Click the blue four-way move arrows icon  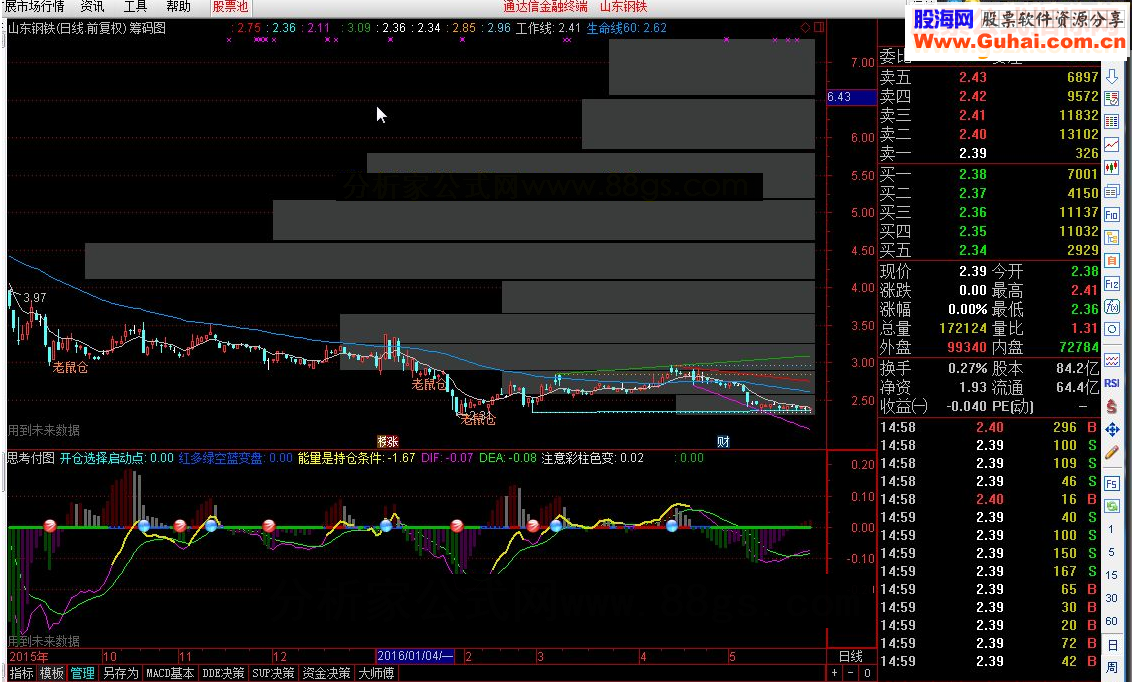pos(1112,430)
